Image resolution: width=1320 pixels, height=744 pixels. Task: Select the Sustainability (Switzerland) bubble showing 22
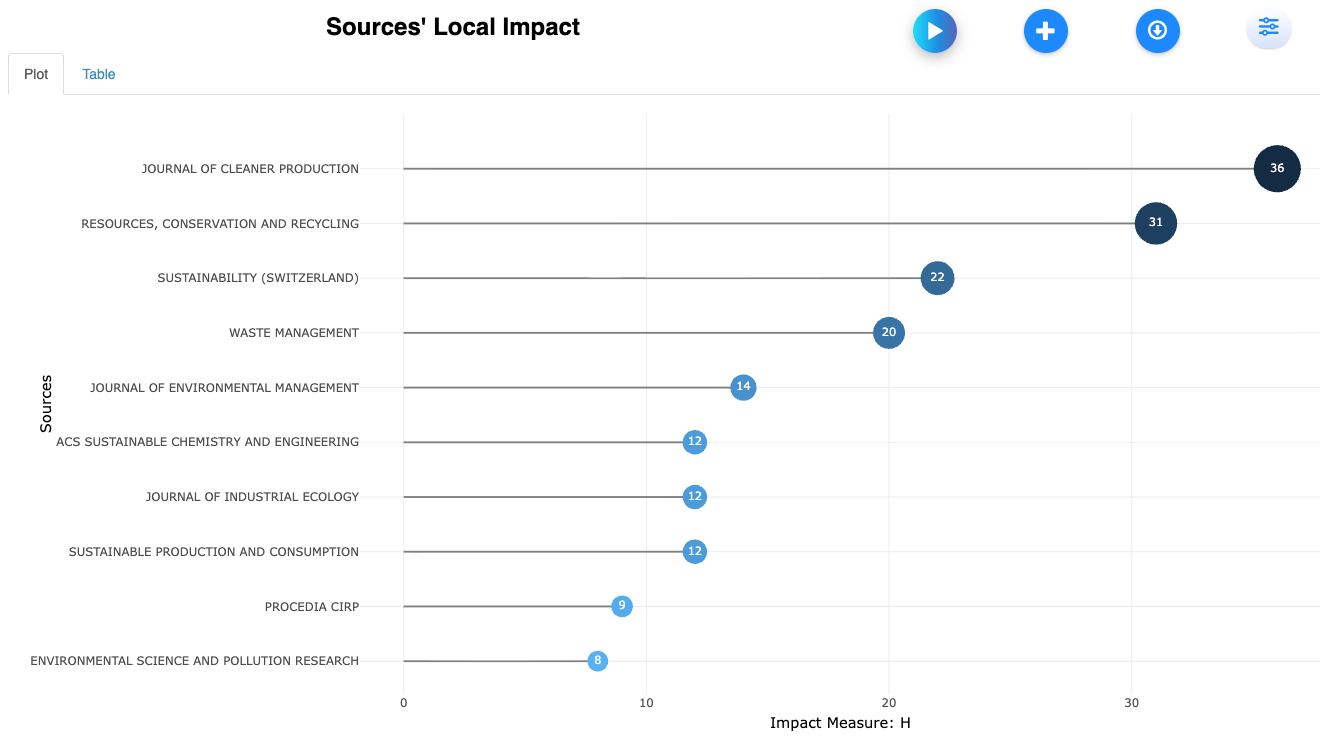pos(937,278)
